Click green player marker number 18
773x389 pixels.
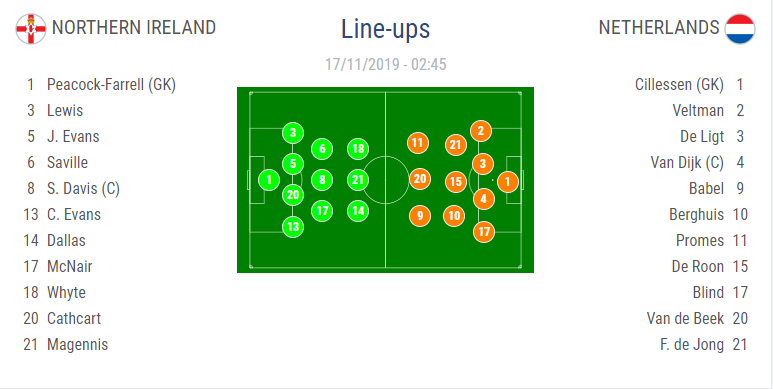tap(358, 149)
